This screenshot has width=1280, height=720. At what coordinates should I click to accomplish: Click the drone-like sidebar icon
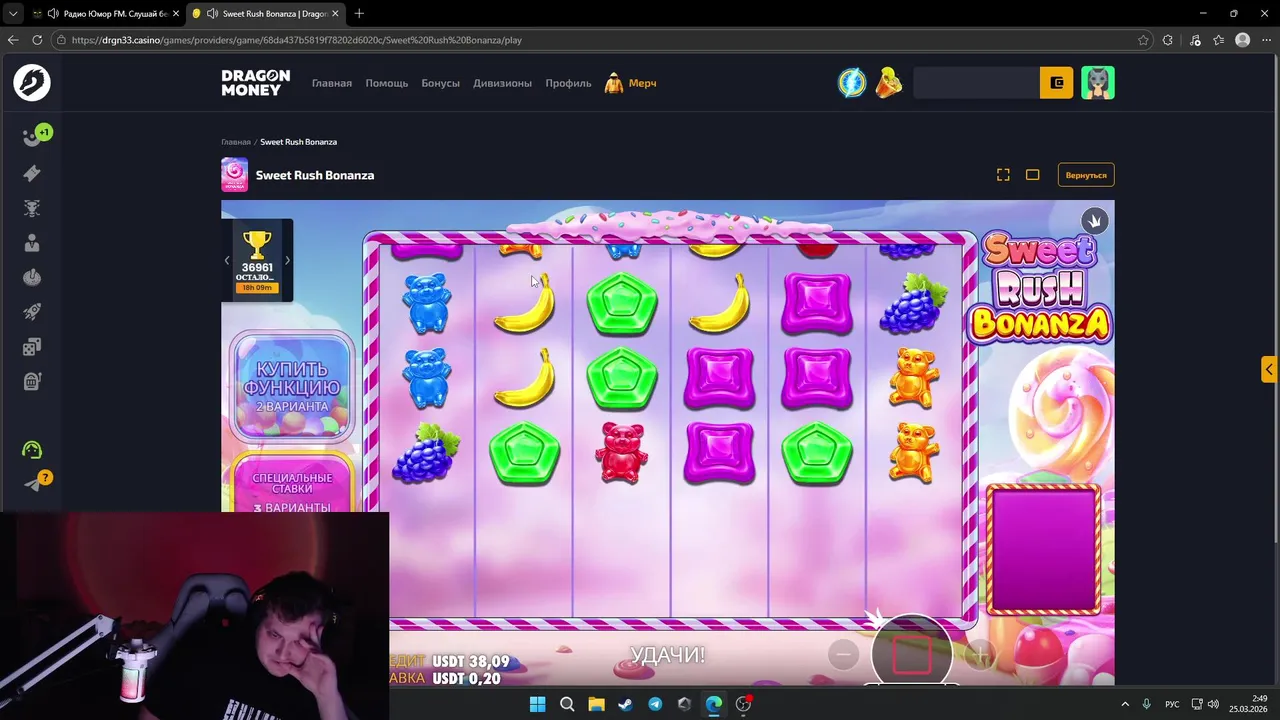(32, 208)
